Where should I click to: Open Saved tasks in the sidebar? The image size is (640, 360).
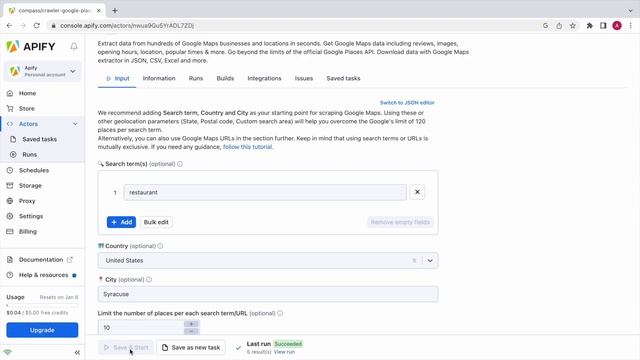tap(39, 139)
